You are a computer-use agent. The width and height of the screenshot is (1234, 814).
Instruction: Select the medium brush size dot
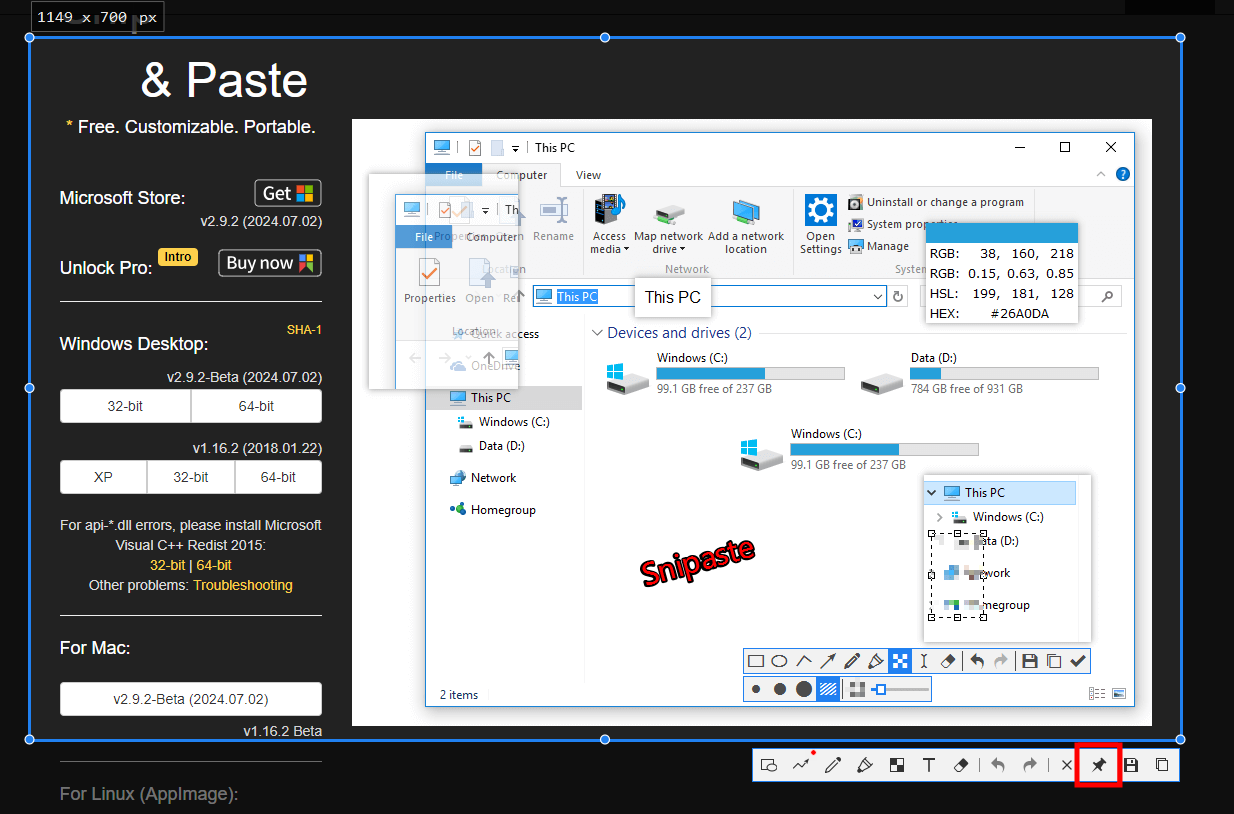[x=780, y=689]
